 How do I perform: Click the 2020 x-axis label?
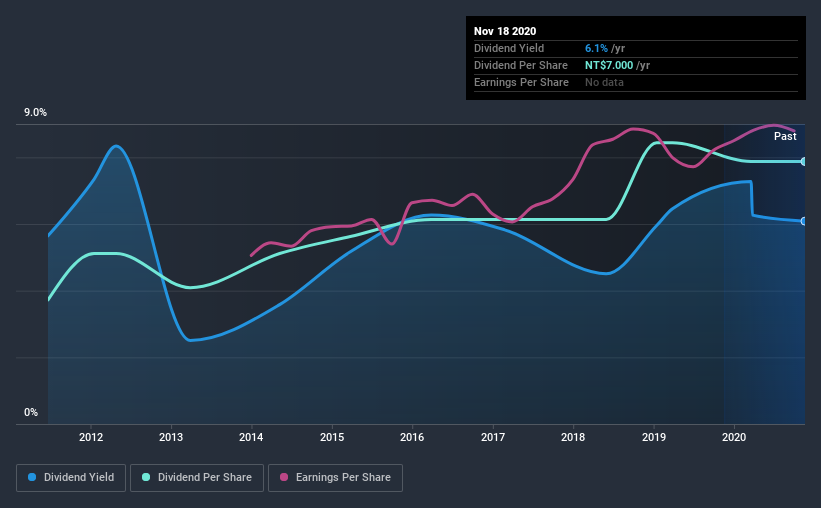[734, 437]
